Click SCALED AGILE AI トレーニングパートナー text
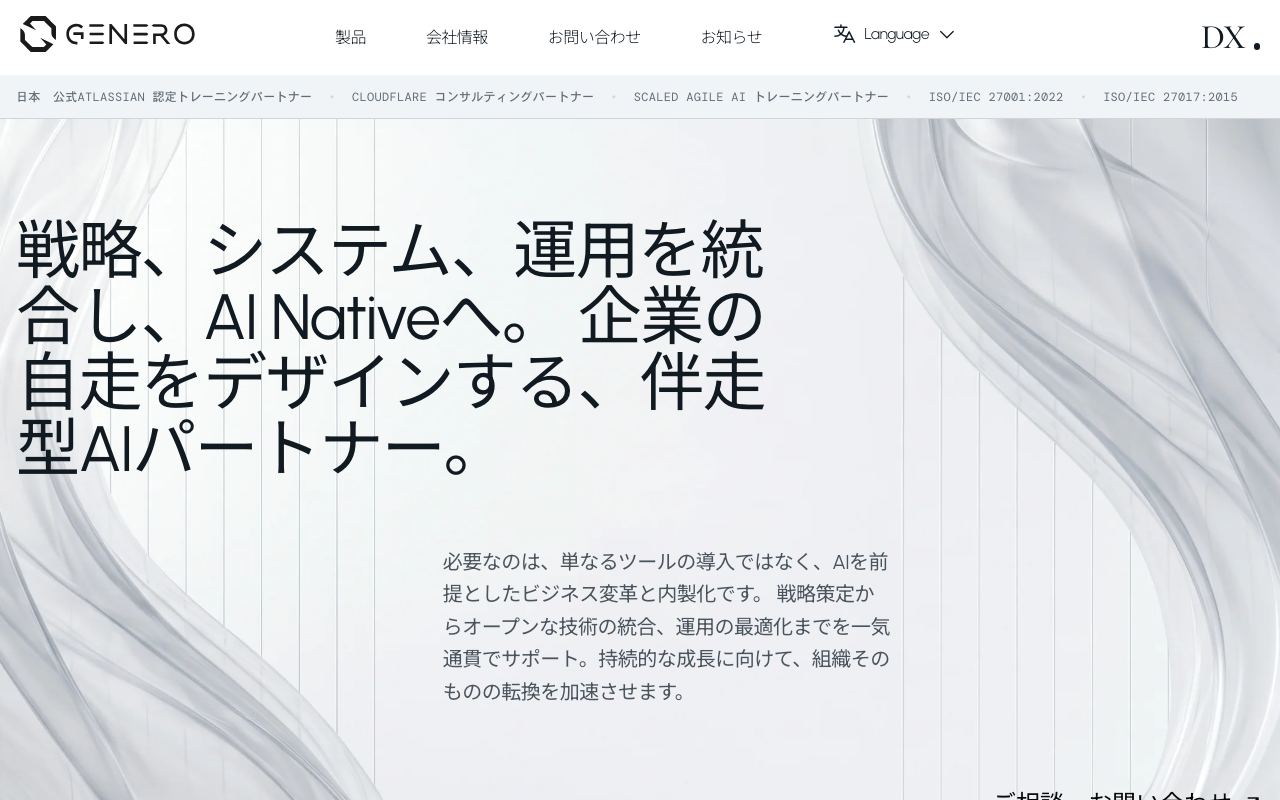The image size is (1280, 800). 761,97
